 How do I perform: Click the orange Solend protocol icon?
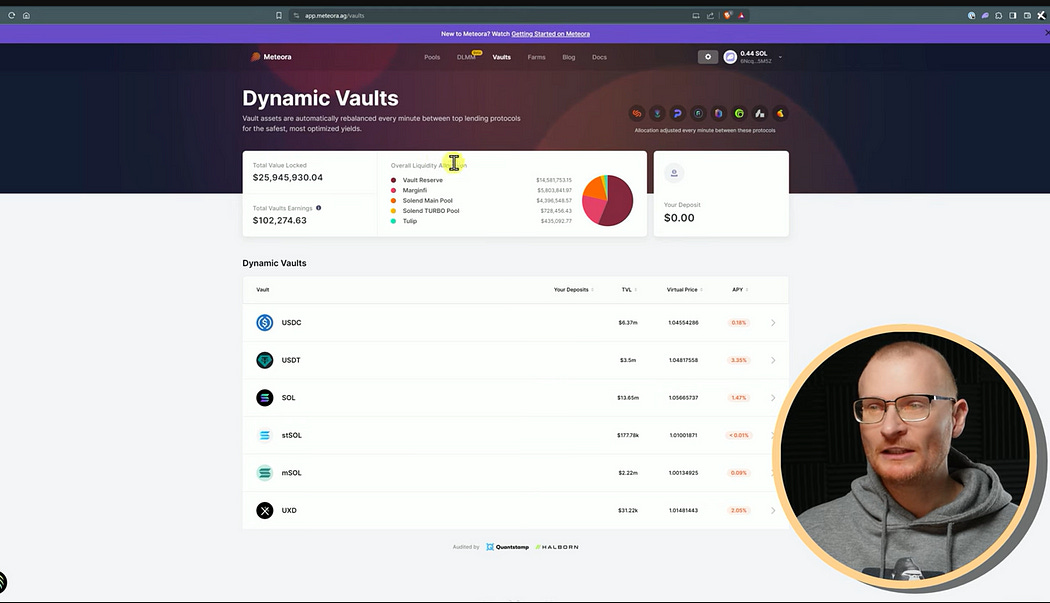637,113
